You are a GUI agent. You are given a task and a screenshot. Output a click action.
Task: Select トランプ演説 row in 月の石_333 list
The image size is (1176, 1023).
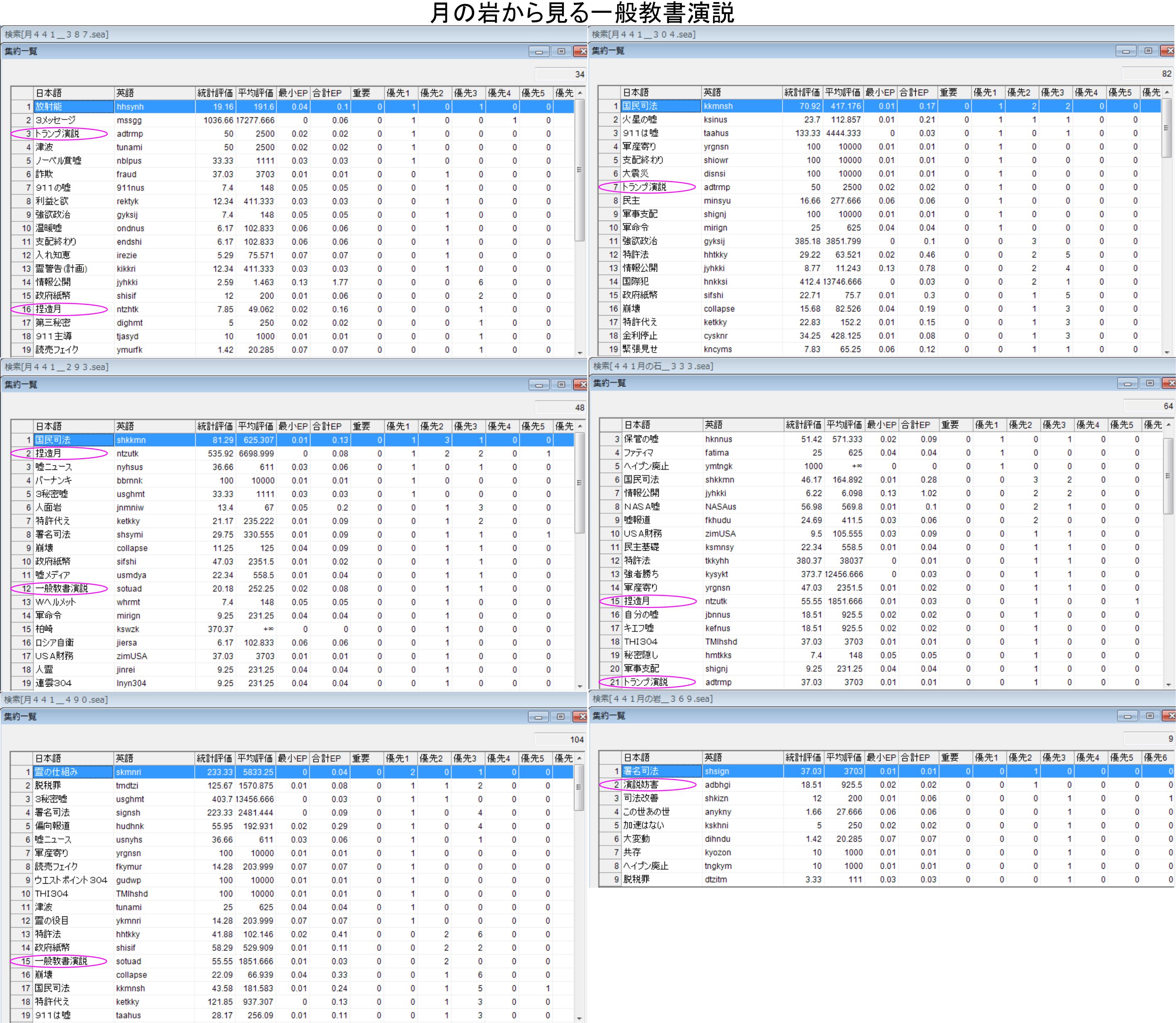point(645,682)
